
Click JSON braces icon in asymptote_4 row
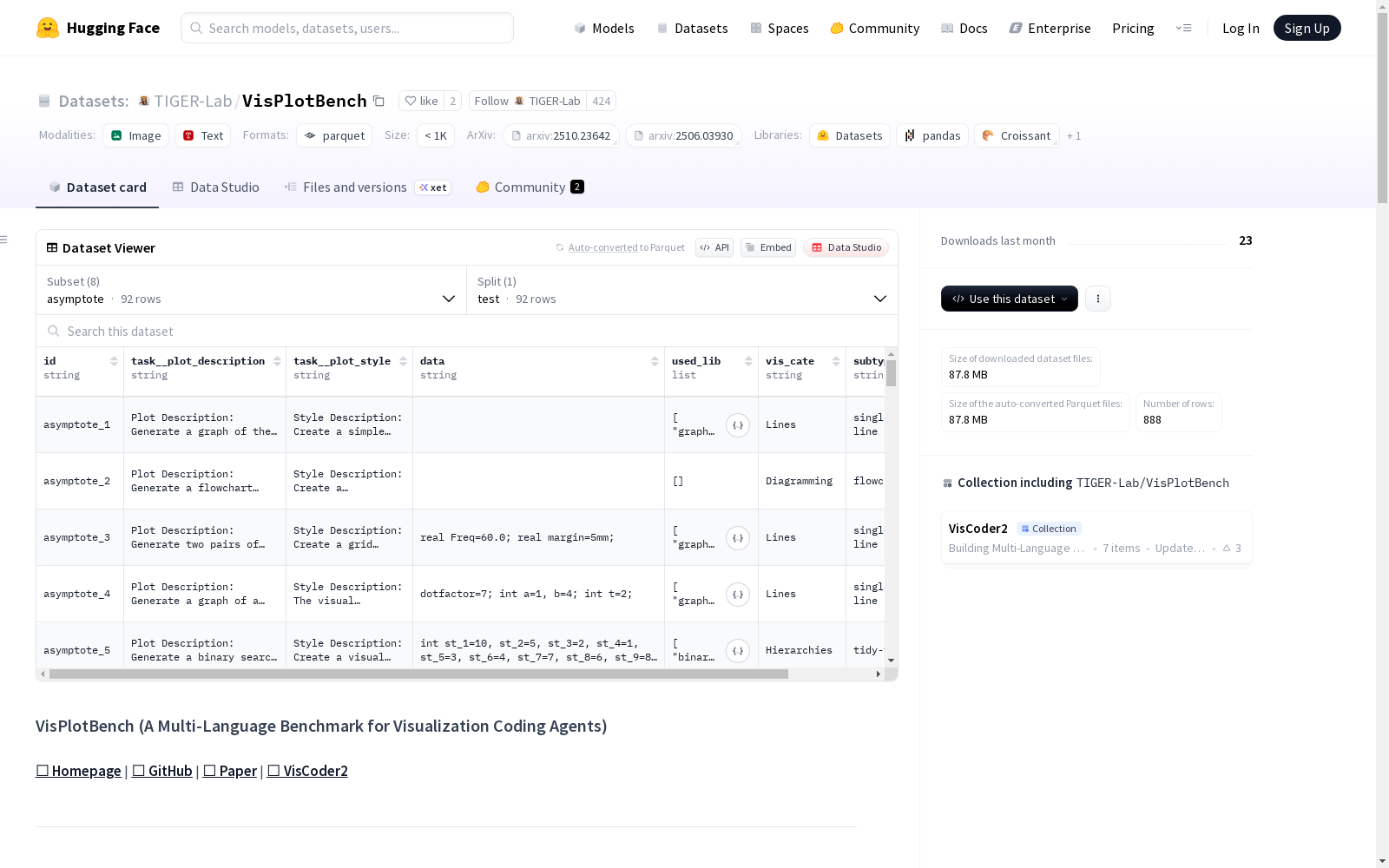point(738,595)
